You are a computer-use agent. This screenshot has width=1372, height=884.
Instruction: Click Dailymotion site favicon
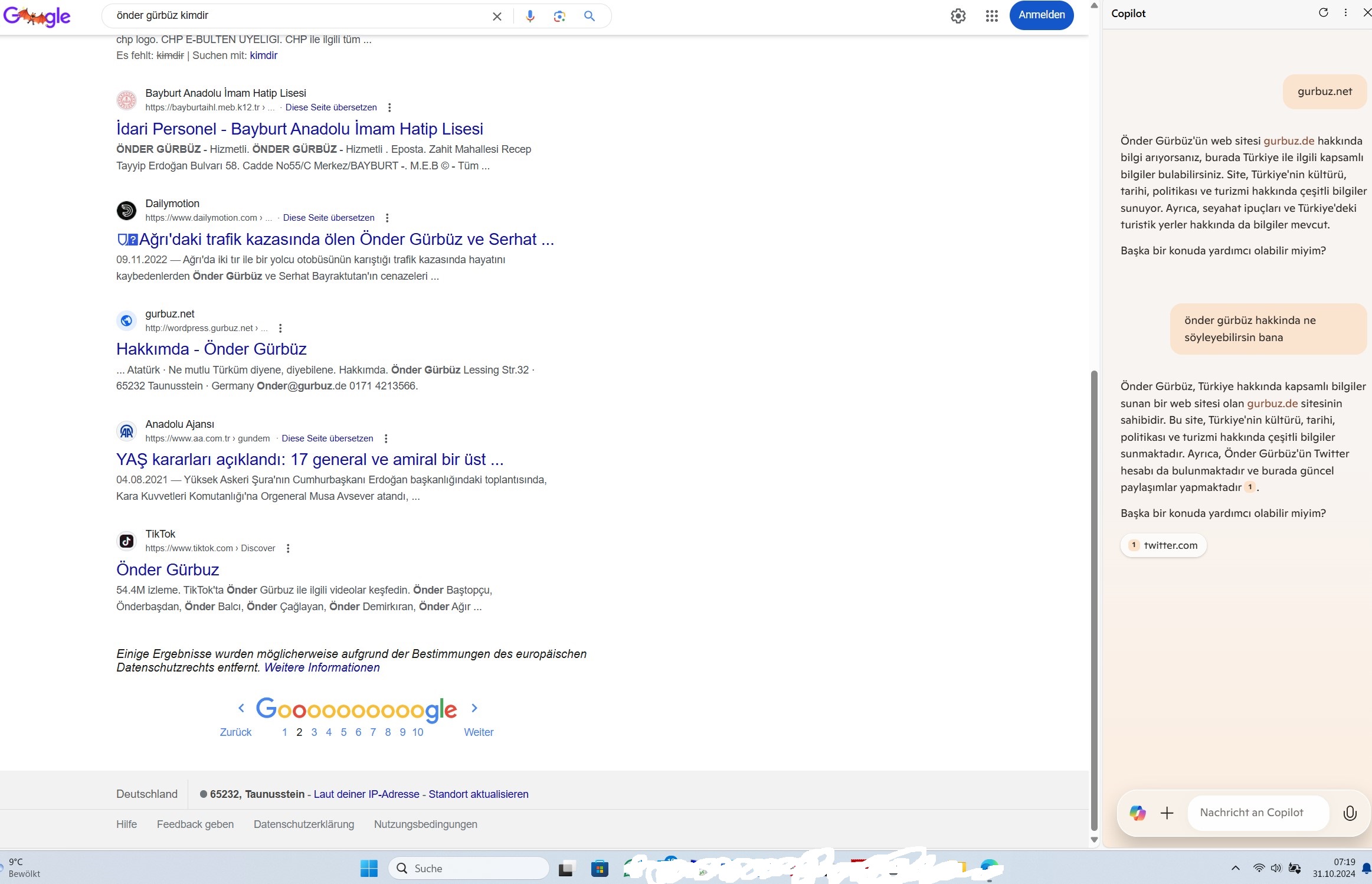[x=126, y=211]
